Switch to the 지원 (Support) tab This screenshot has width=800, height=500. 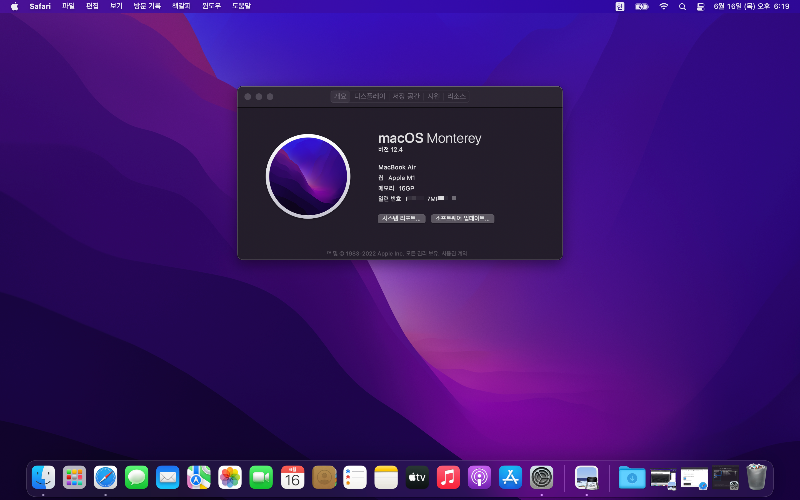[x=433, y=96]
